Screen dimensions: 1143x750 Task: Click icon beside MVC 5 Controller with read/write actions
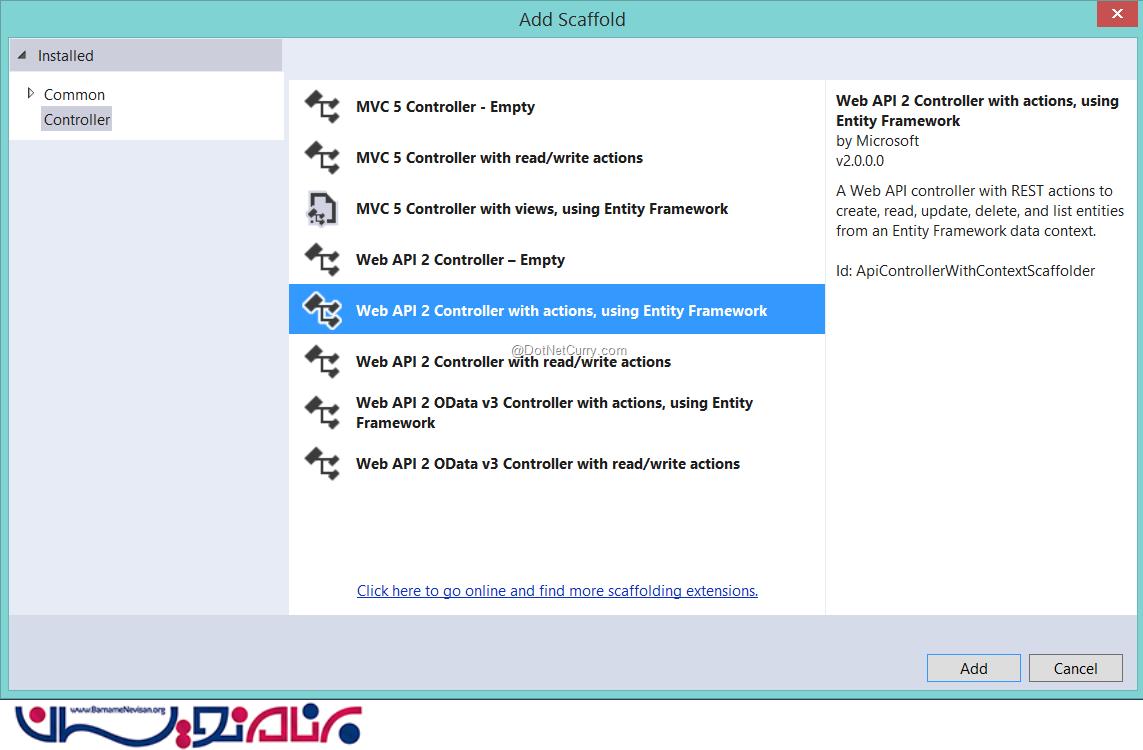pos(322,157)
